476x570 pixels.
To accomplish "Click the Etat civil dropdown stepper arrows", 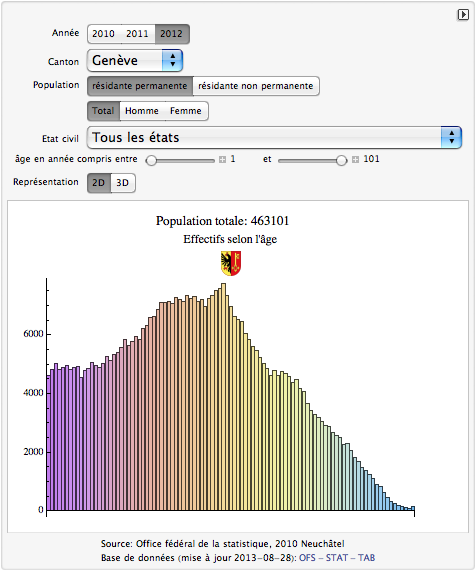I will pos(451,137).
